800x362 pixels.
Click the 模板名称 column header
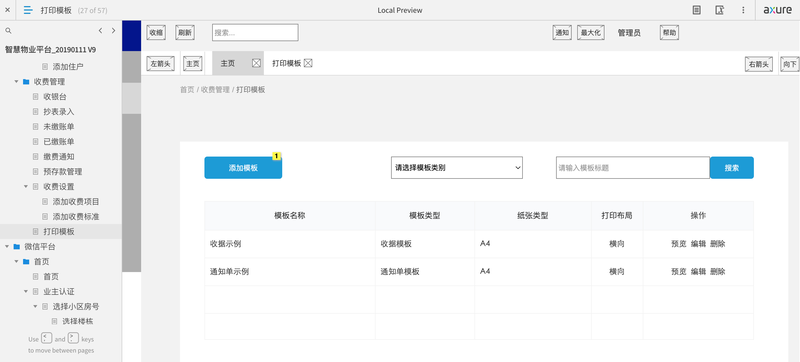[x=290, y=216]
